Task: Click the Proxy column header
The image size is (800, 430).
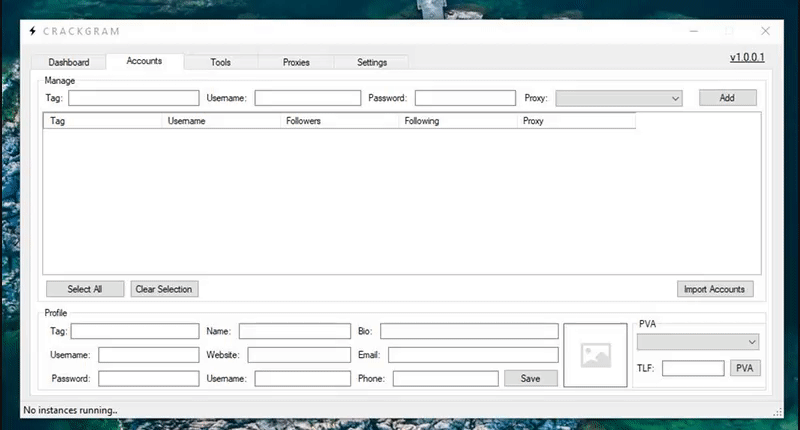Action: (x=576, y=121)
